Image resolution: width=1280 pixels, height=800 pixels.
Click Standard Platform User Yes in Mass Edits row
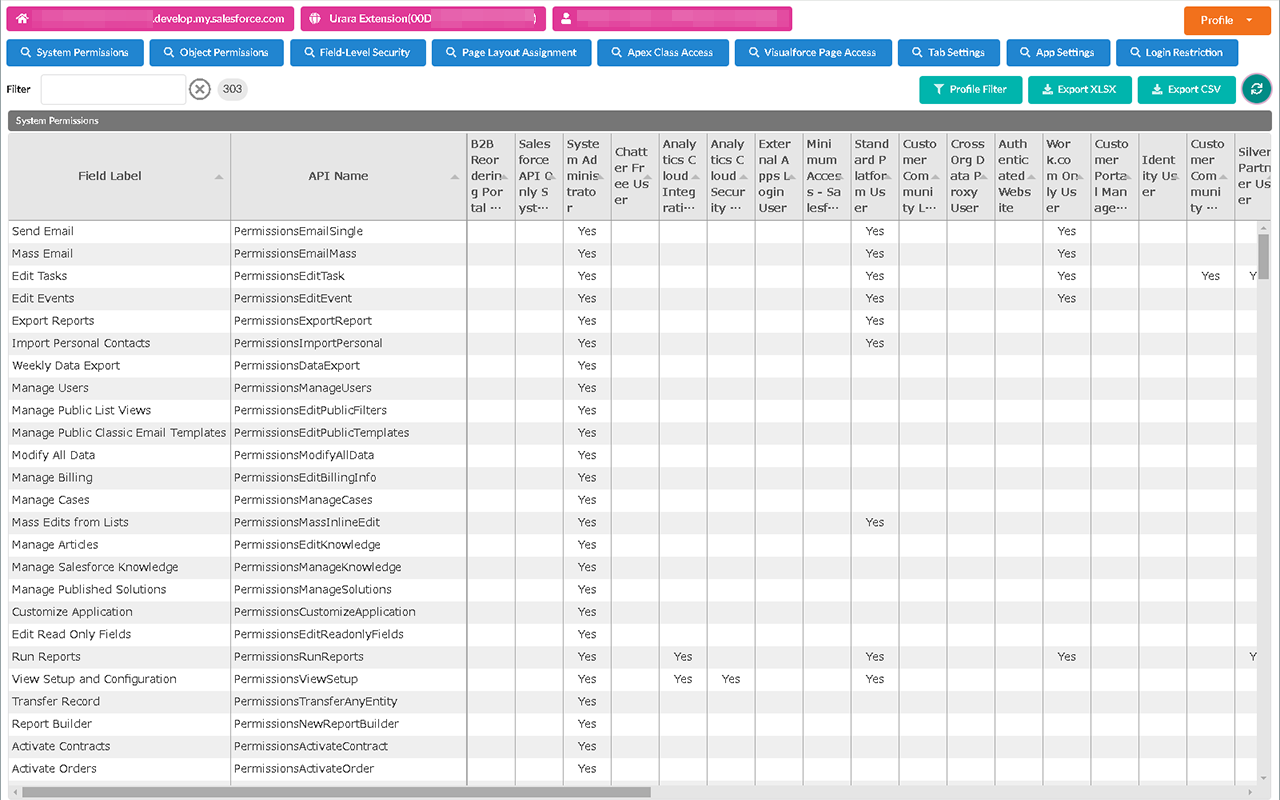[875, 522]
